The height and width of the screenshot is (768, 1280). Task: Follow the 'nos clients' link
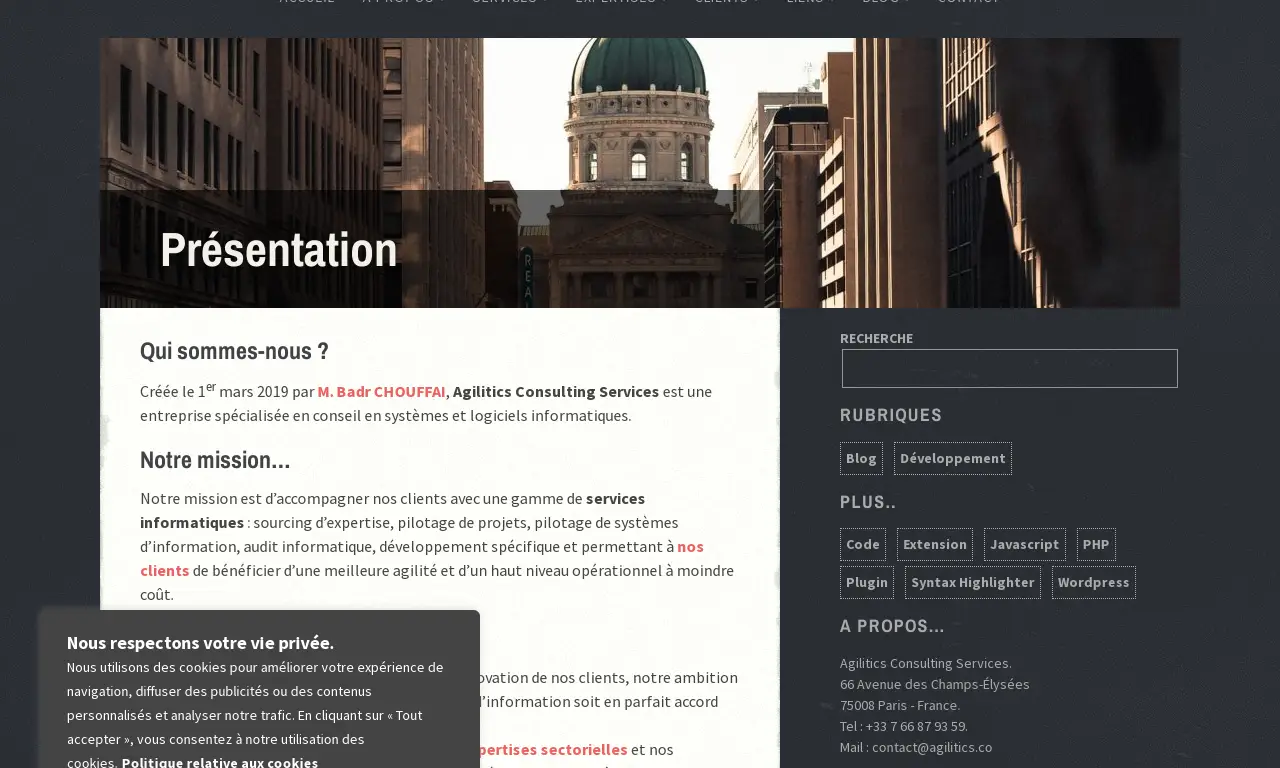422,558
